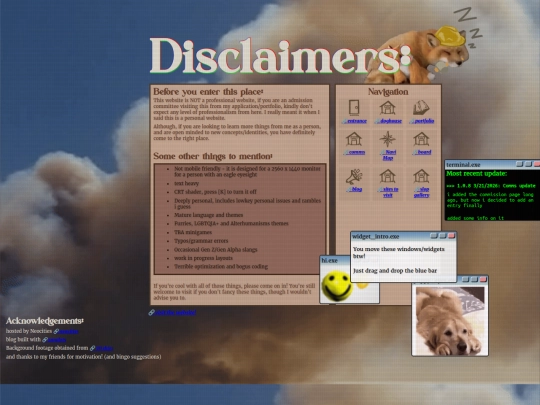Open the sites to visit link
540x405 pixels.
[x=389, y=192]
